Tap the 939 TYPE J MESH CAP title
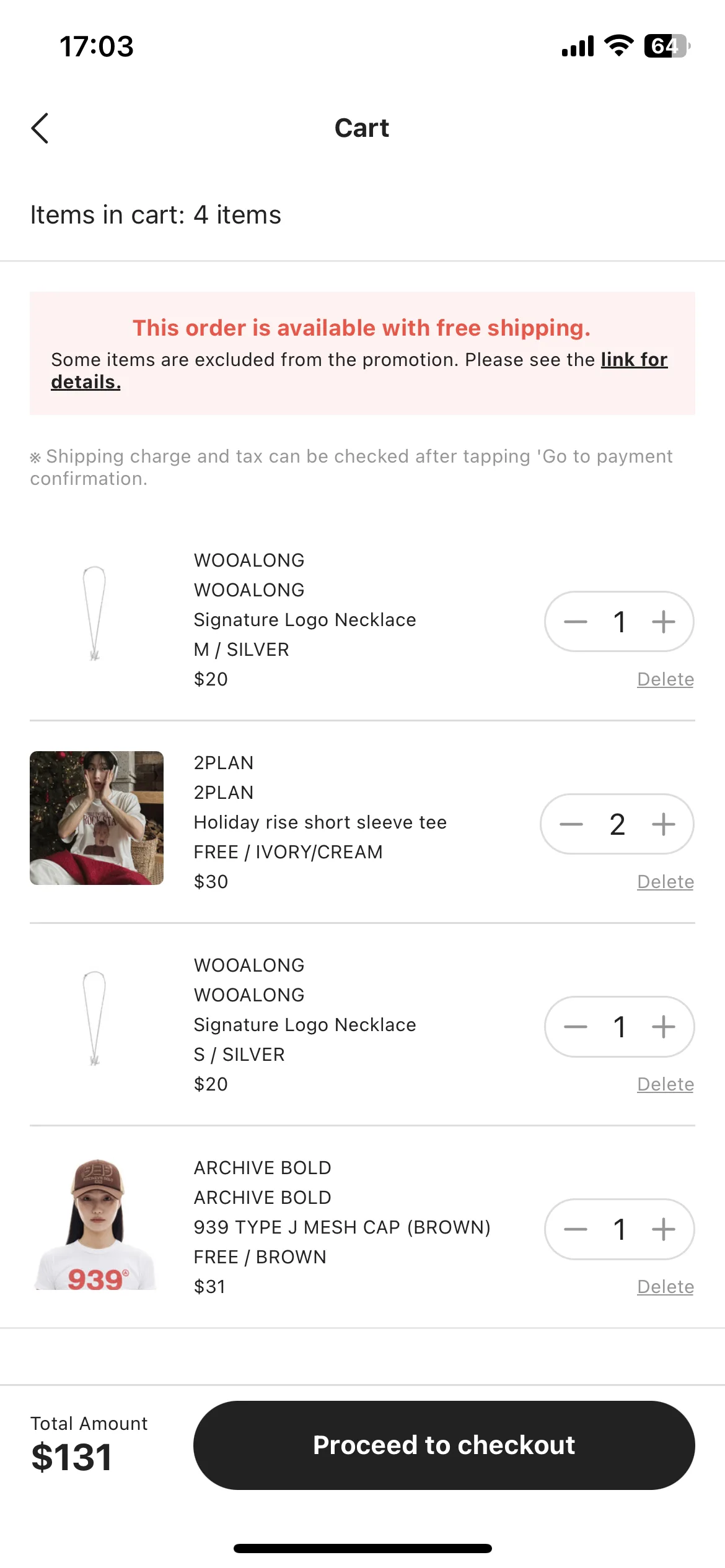Image resolution: width=725 pixels, height=1568 pixels. [x=342, y=1227]
